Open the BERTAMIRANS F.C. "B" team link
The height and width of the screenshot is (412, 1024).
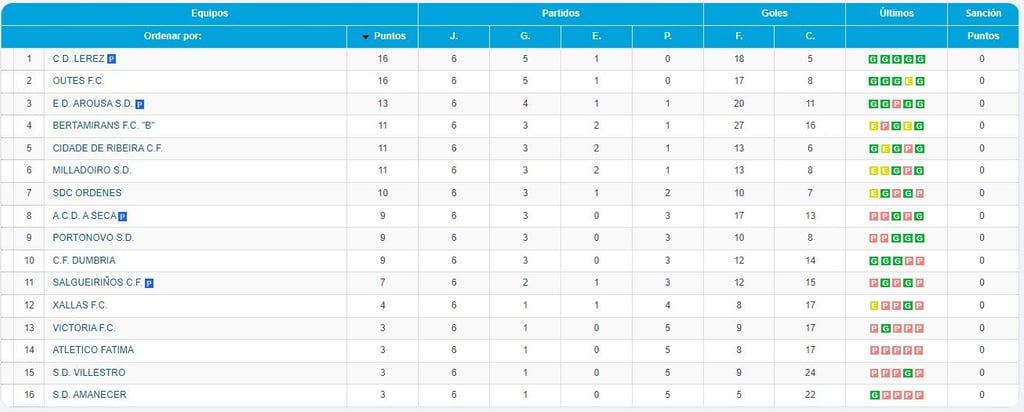(x=103, y=126)
